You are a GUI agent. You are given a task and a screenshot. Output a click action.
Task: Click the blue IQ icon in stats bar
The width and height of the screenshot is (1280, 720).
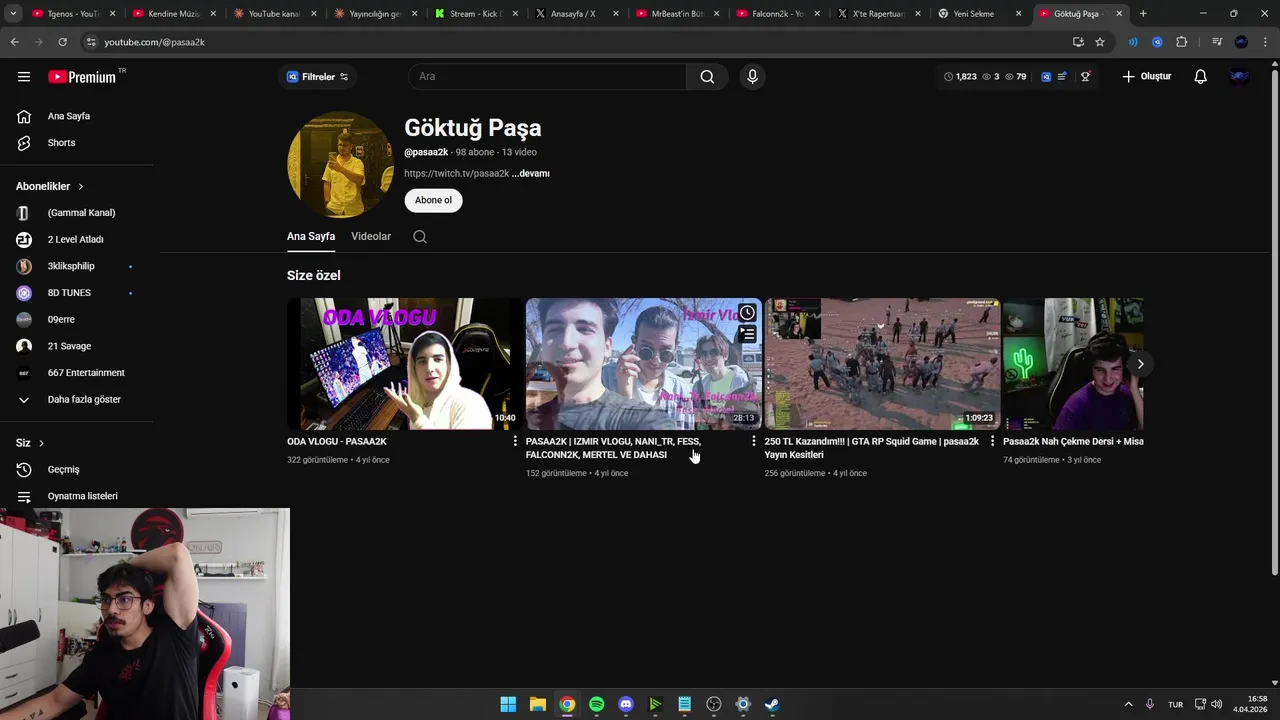point(1046,76)
